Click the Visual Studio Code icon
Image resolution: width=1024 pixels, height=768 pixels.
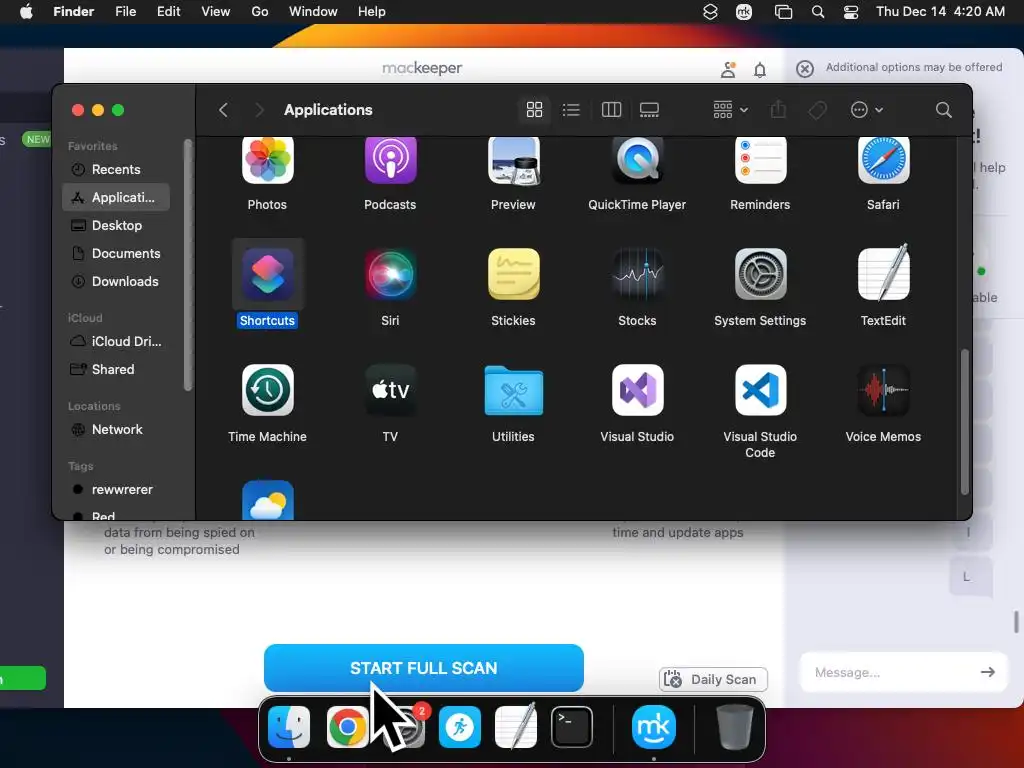click(x=760, y=390)
